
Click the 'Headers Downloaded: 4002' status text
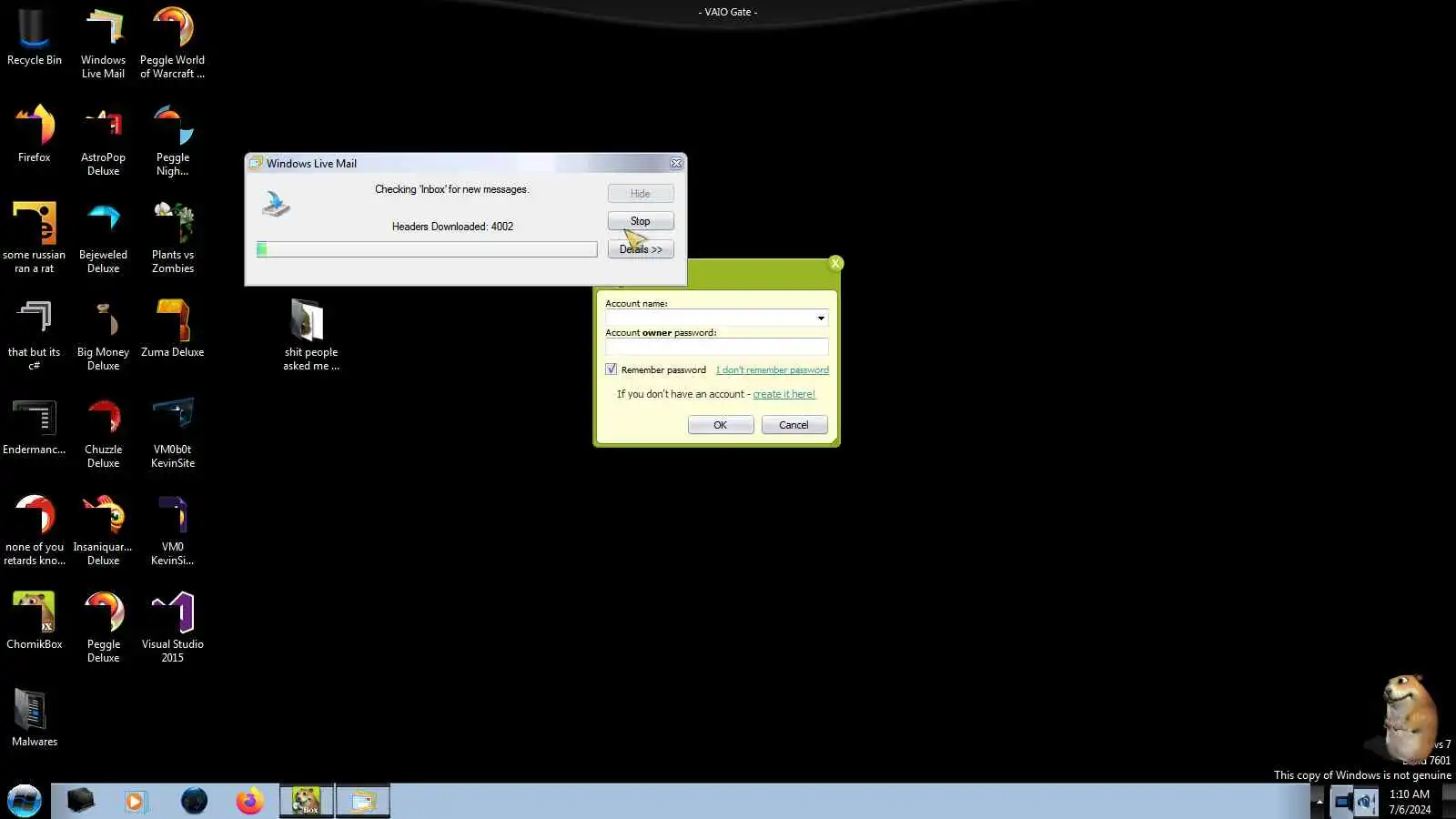pos(452,227)
